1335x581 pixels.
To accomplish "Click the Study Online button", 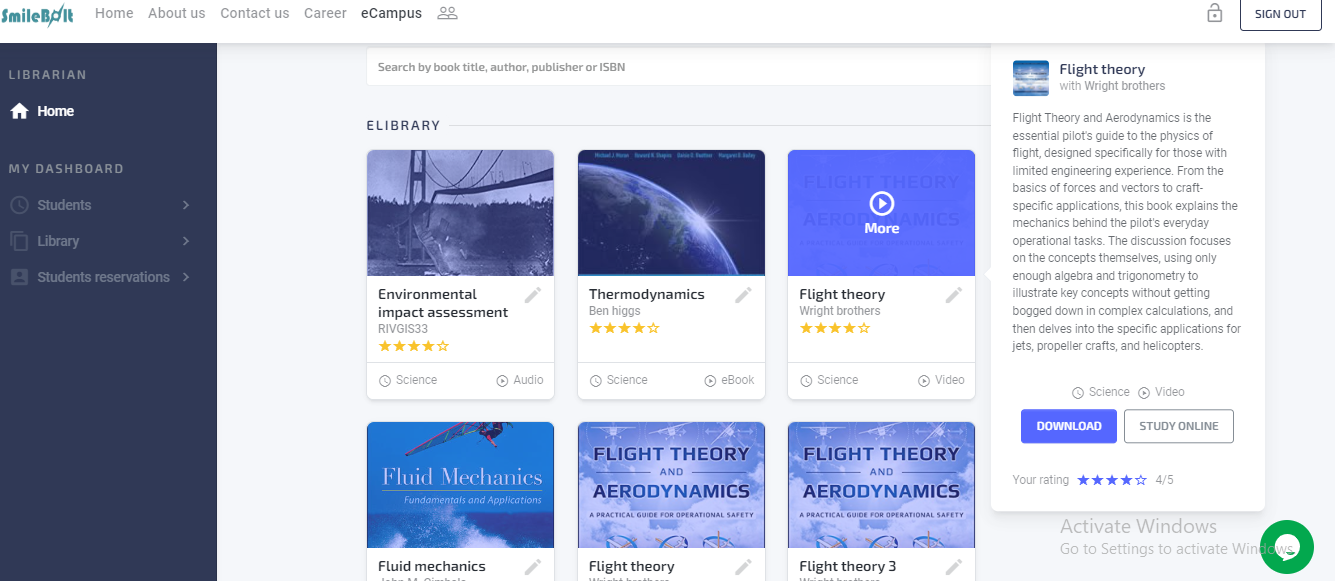I will point(1178,426).
